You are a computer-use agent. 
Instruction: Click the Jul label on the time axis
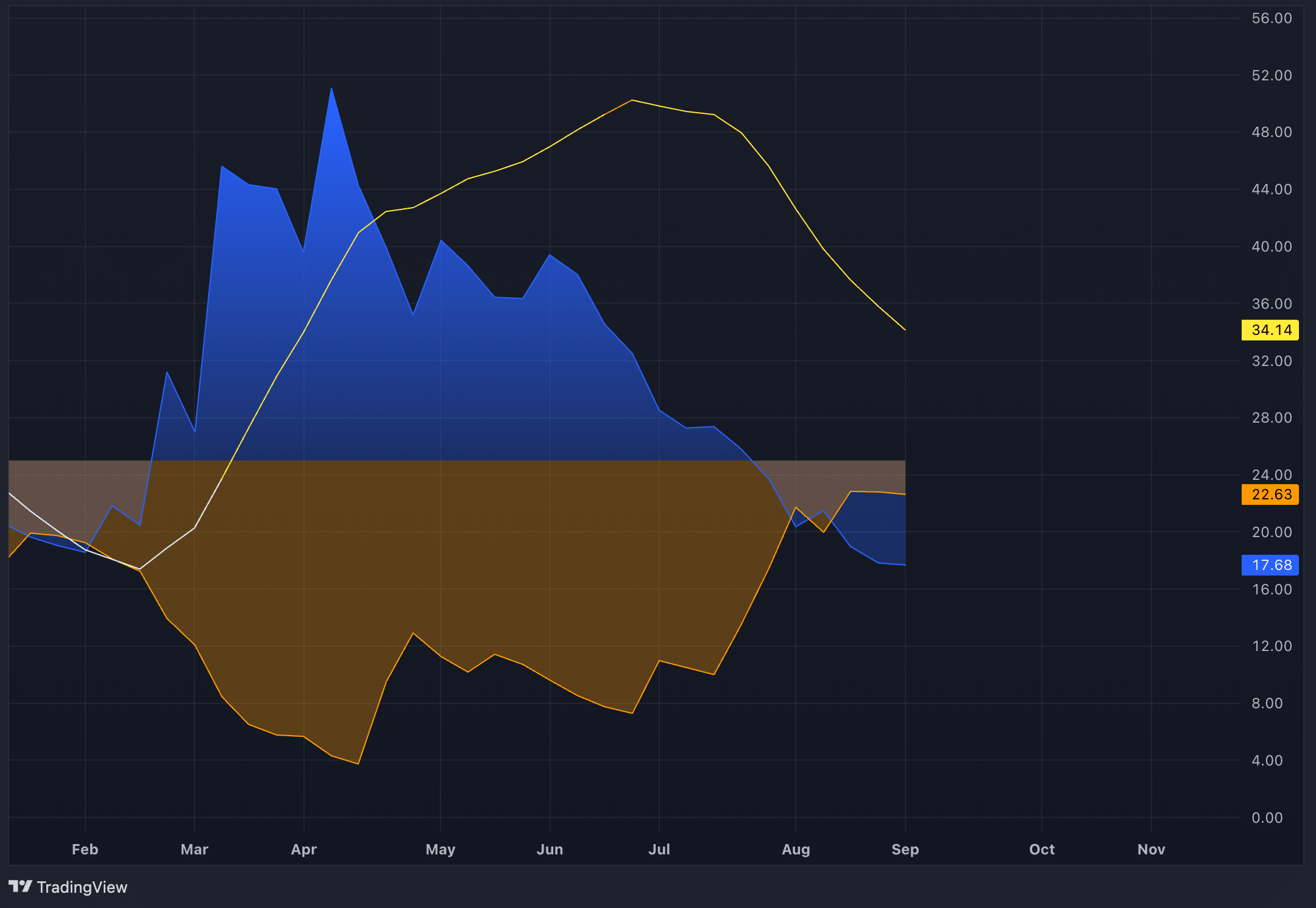coord(659,849)
